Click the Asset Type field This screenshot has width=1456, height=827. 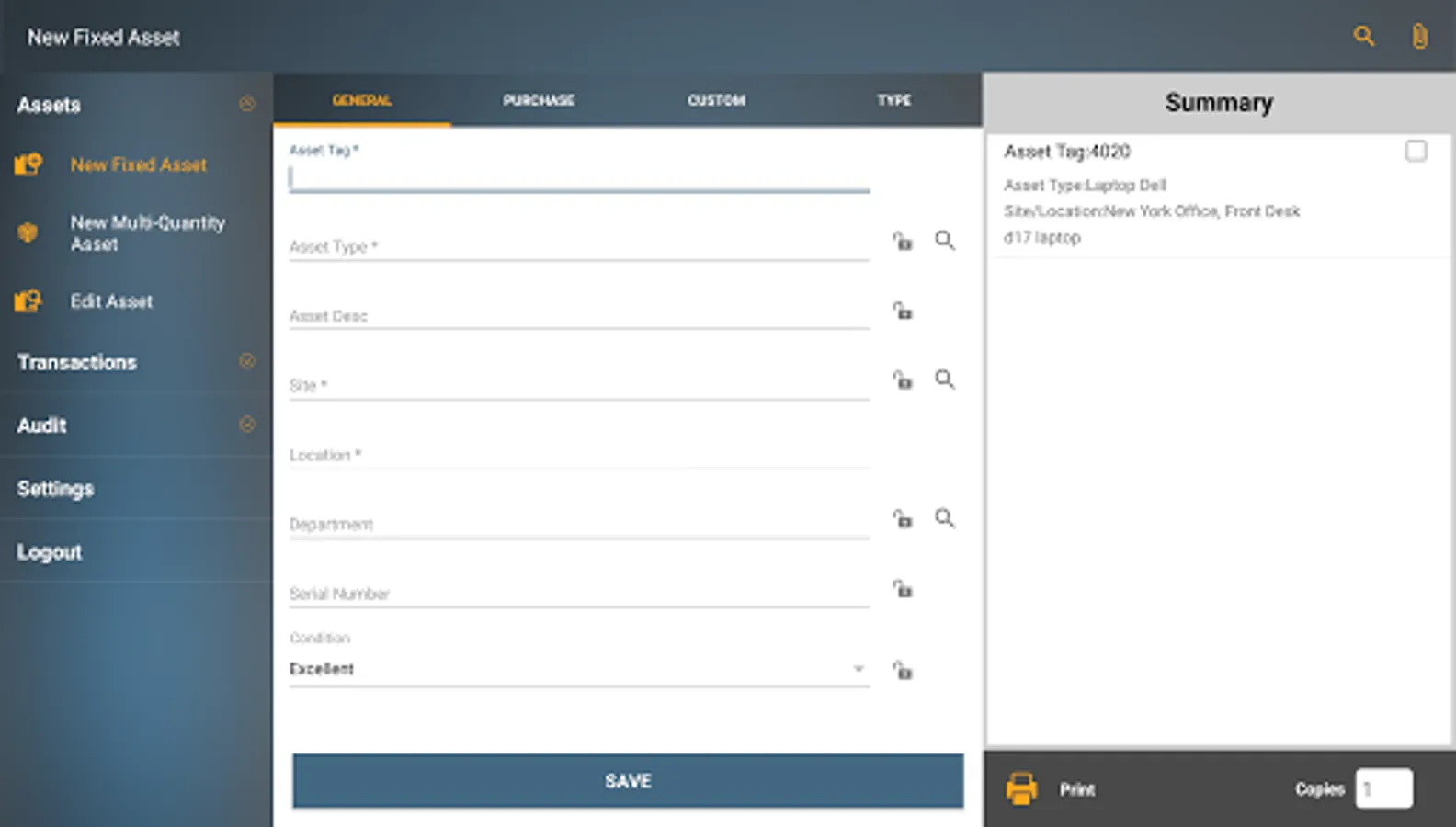tap(579, 246)
